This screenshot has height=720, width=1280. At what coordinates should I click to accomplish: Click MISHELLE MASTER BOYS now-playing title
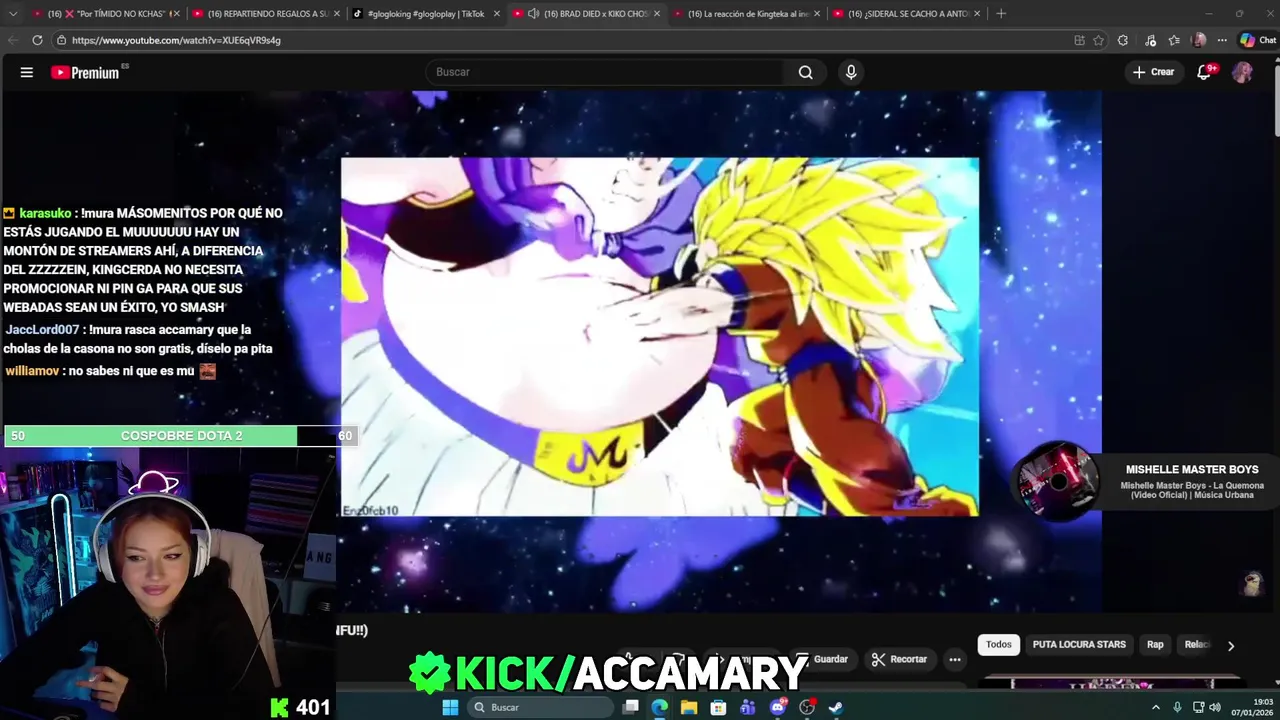coord(1192,470)
